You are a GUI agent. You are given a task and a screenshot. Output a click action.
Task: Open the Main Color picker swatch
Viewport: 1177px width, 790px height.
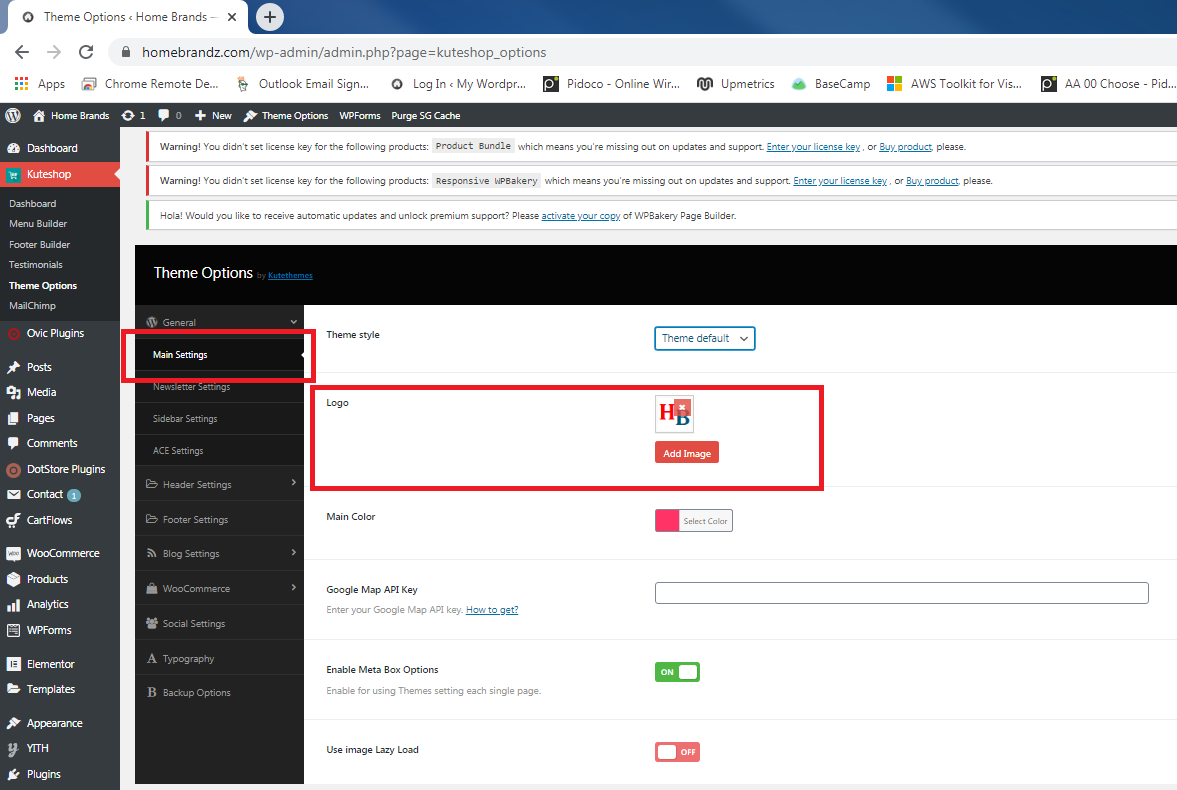(667, 520)
